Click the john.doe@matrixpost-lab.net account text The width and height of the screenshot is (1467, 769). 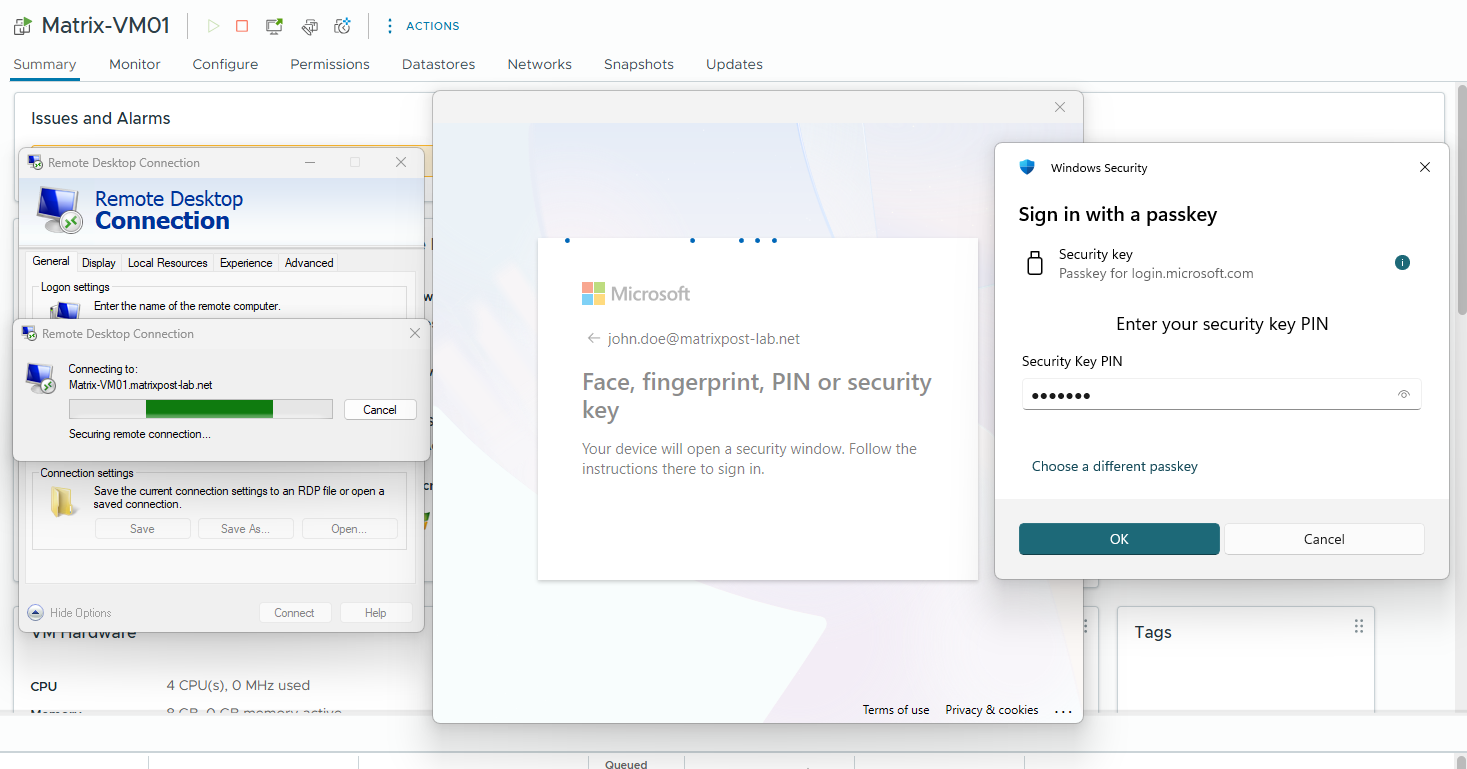click(704, 339)
